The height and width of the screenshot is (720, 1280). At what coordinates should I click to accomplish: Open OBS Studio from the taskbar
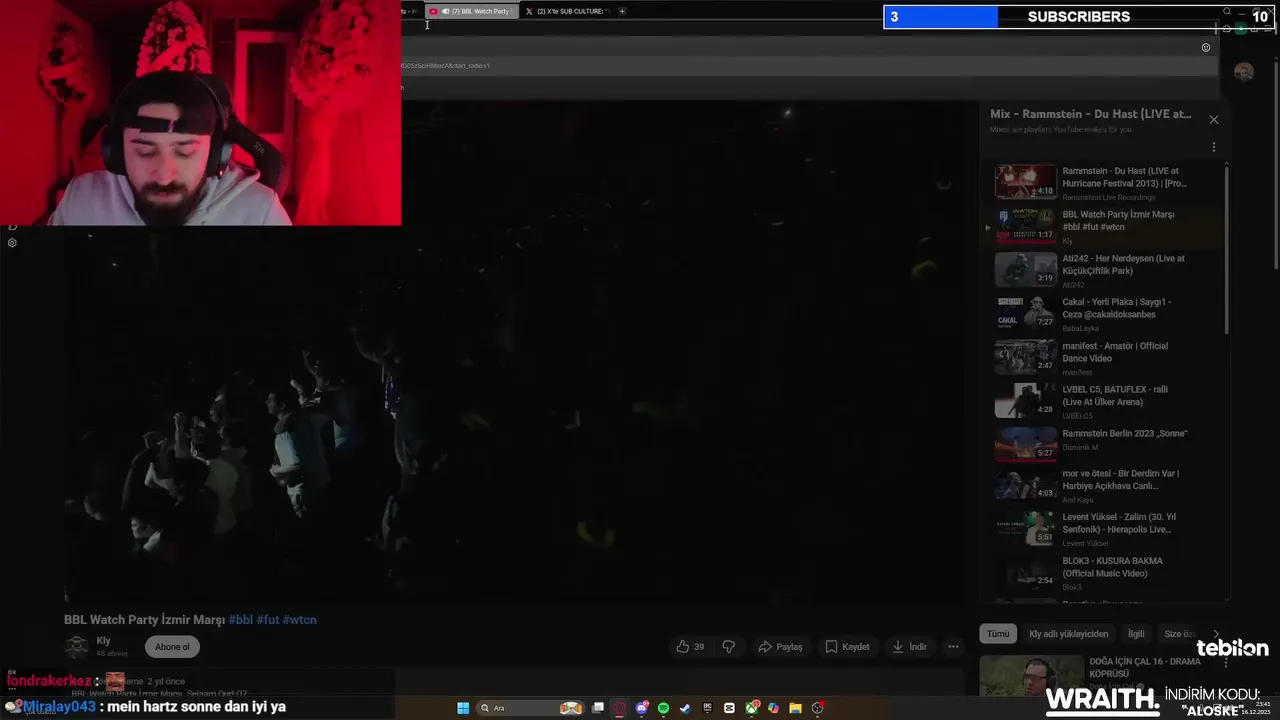tap(817, 708)
